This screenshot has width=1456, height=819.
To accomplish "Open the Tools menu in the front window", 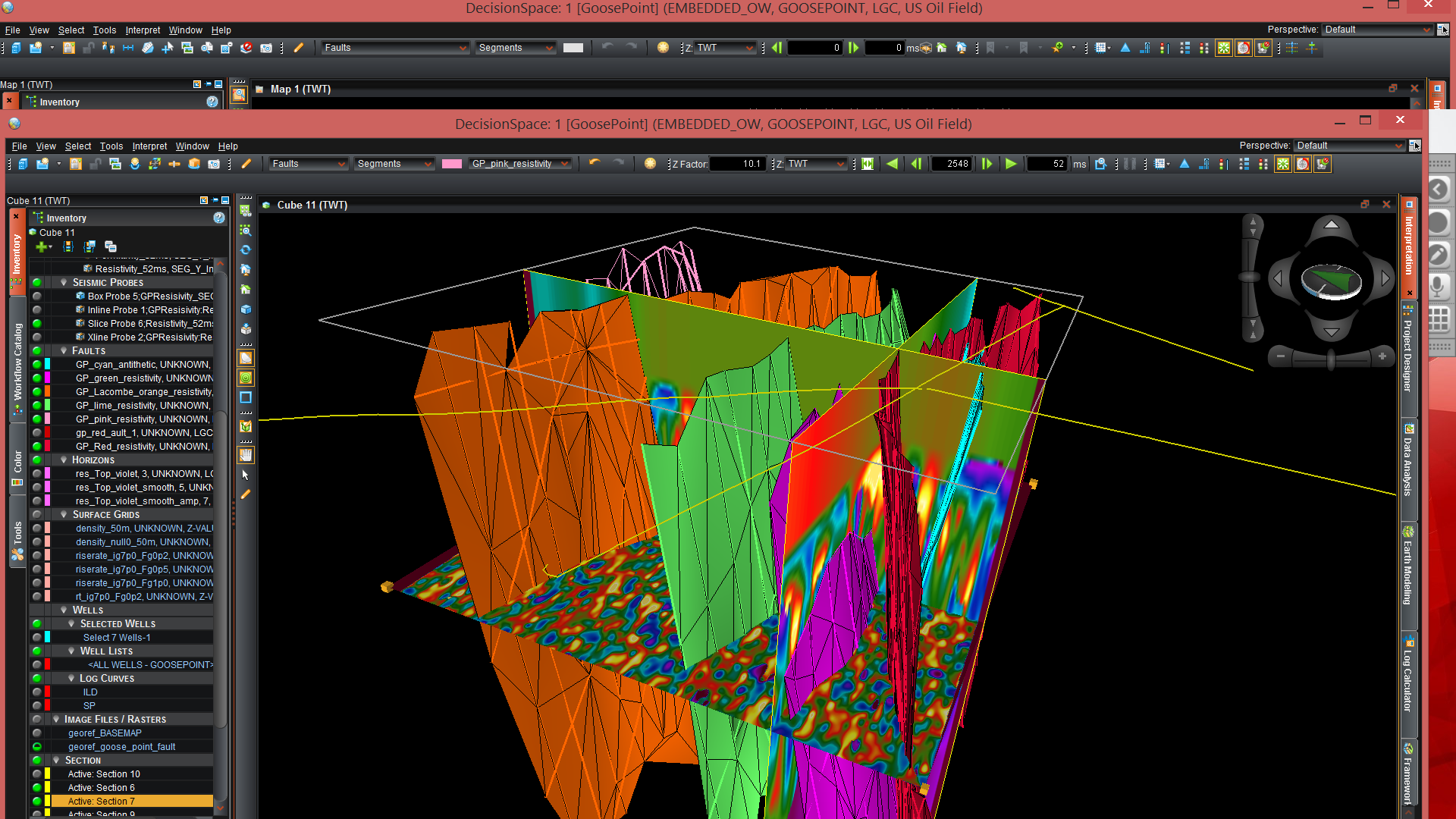I will tap(111, 146).
